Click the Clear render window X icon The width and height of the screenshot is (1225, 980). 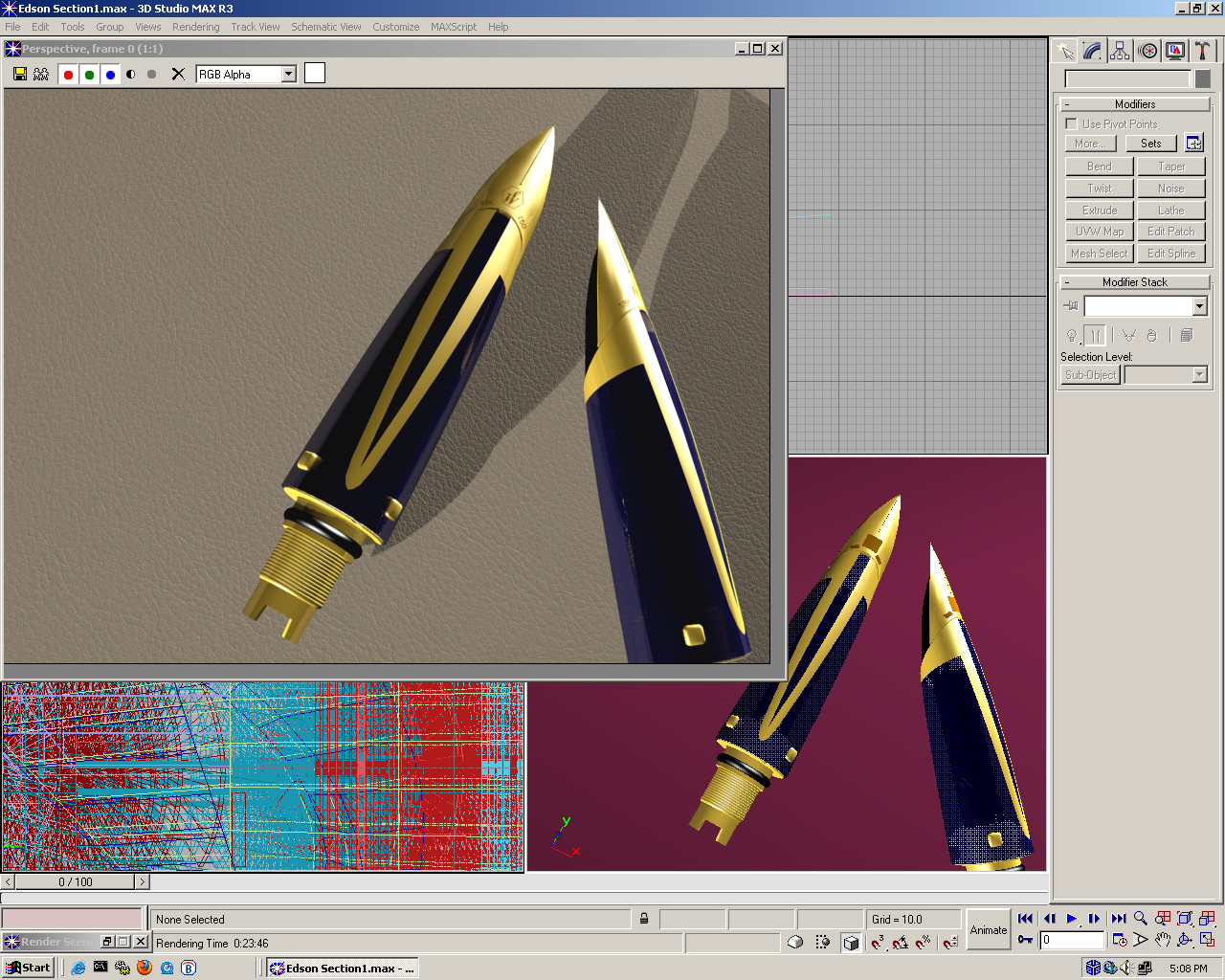click(178, 74)
